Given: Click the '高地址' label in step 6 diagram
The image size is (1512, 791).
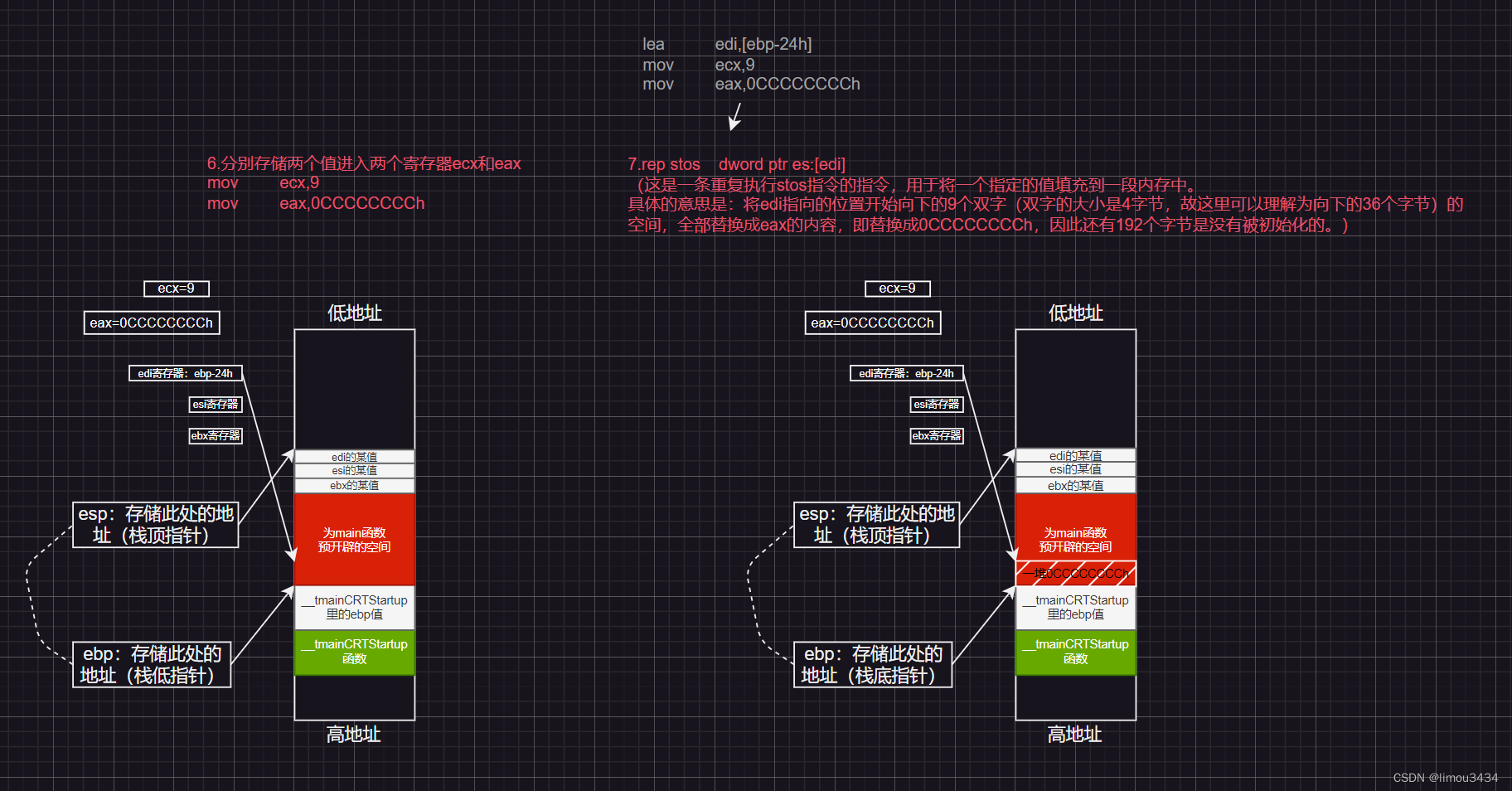Looking at the screenshot, I should (x=354, y=734).
